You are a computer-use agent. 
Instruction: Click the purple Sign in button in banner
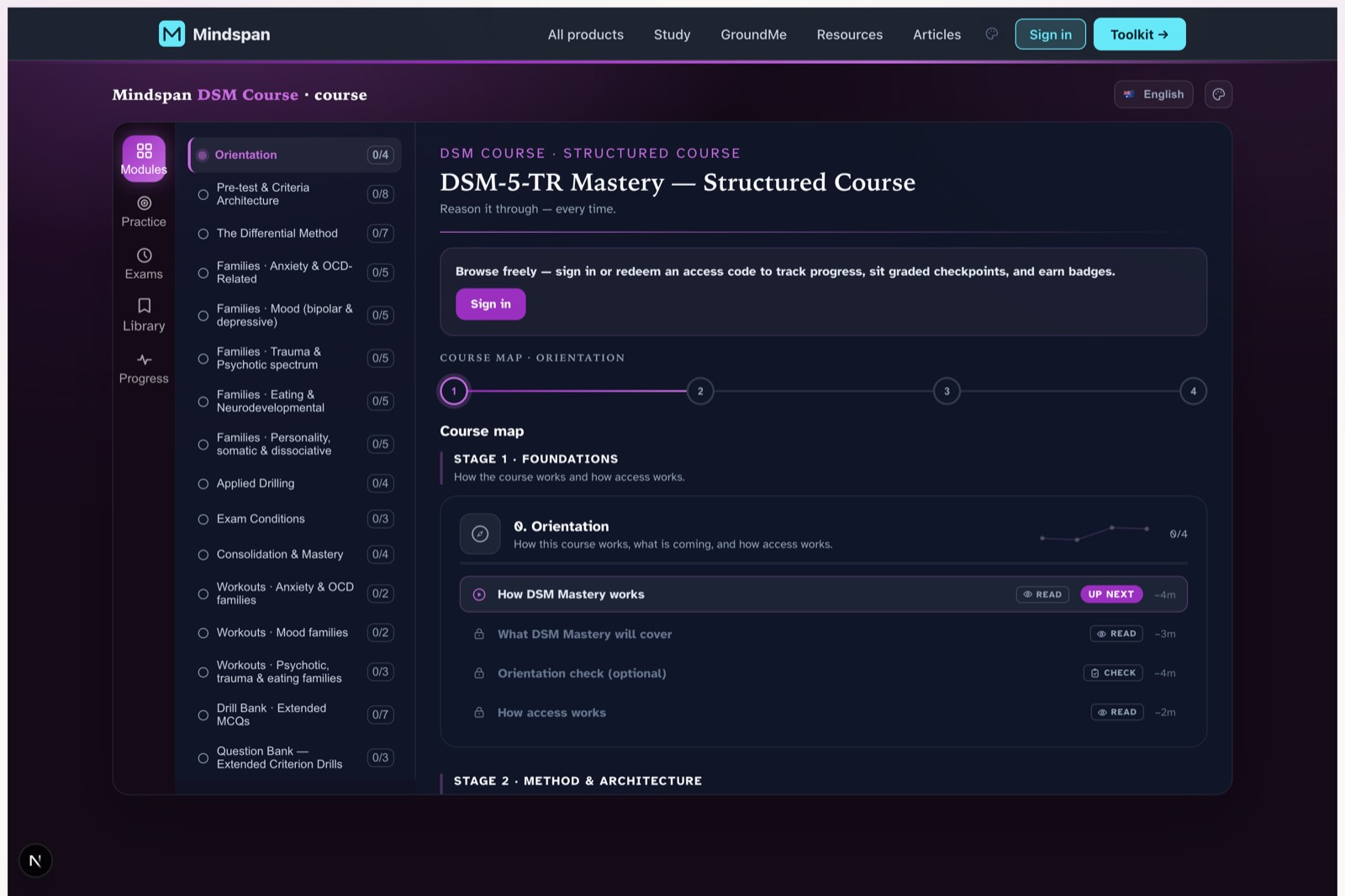[x=491, y=304]
